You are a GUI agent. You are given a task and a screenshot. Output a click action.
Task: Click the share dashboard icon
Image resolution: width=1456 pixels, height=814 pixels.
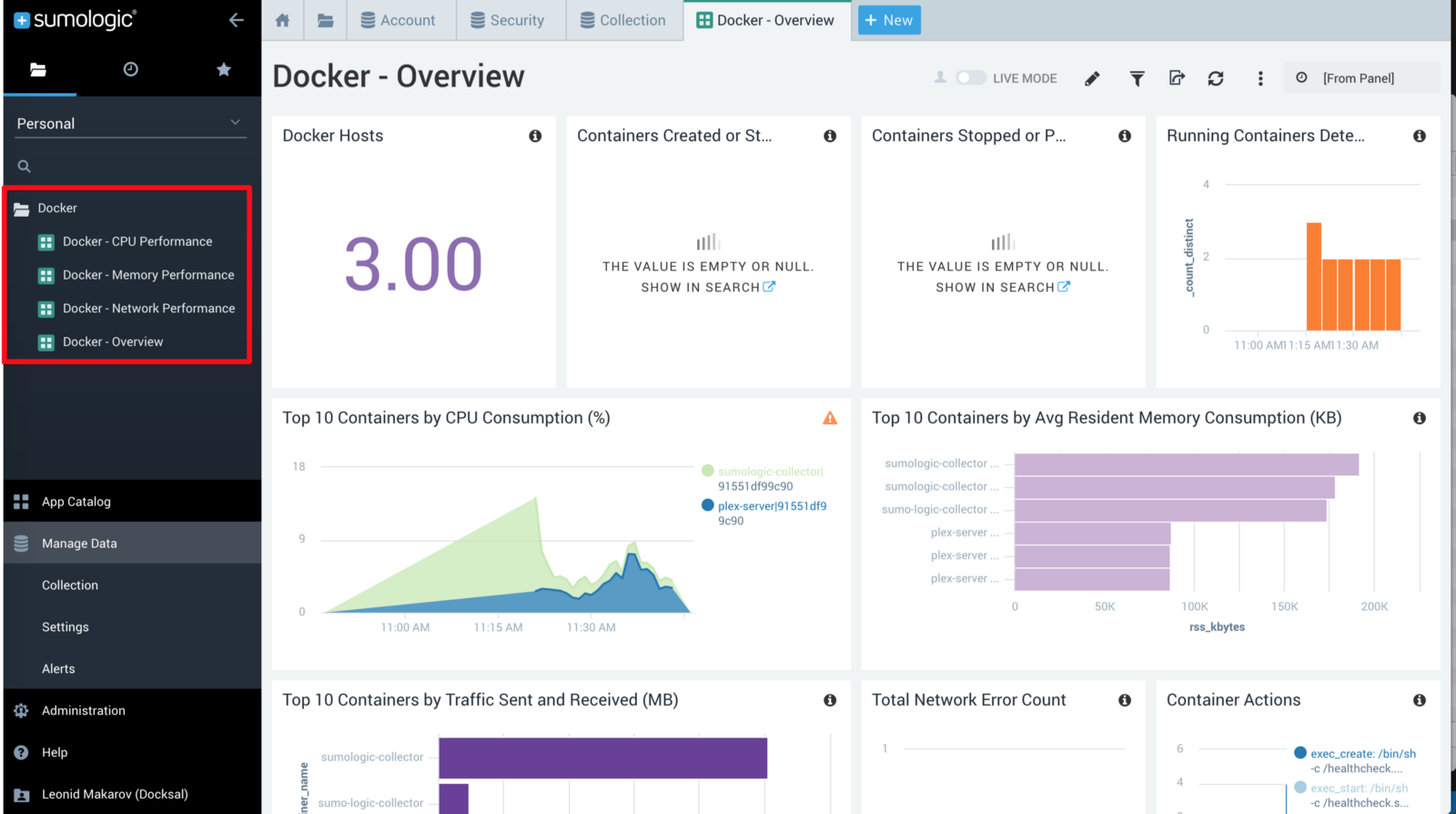[x=1177, y=78]
